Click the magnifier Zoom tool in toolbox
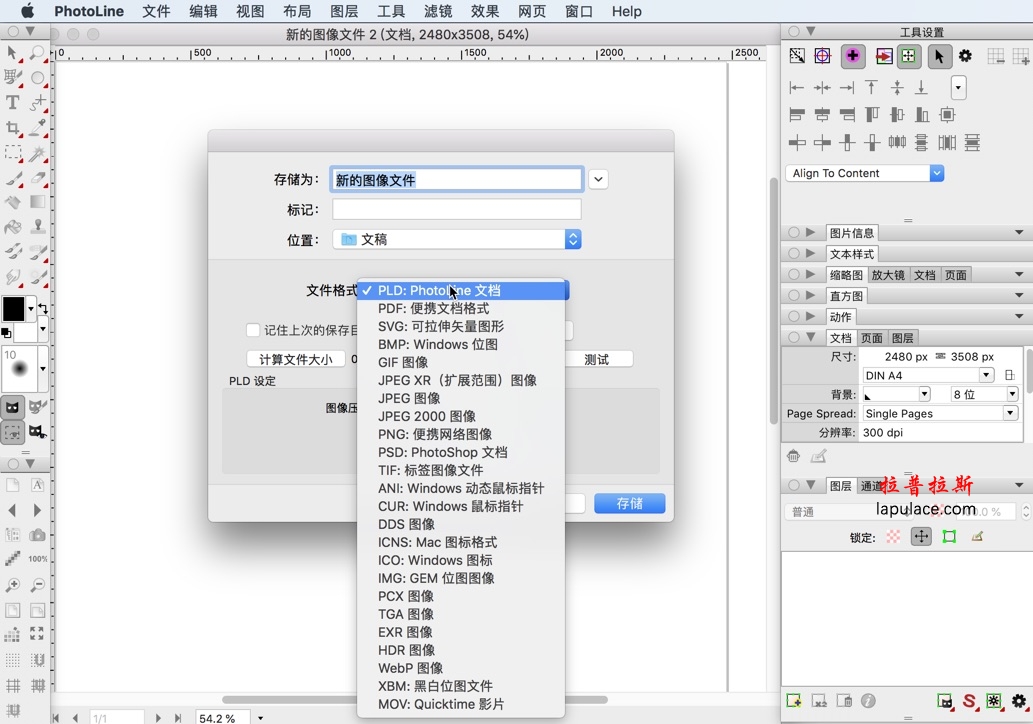This screenshot has height=724, width=1033. [x=38, y=53]
